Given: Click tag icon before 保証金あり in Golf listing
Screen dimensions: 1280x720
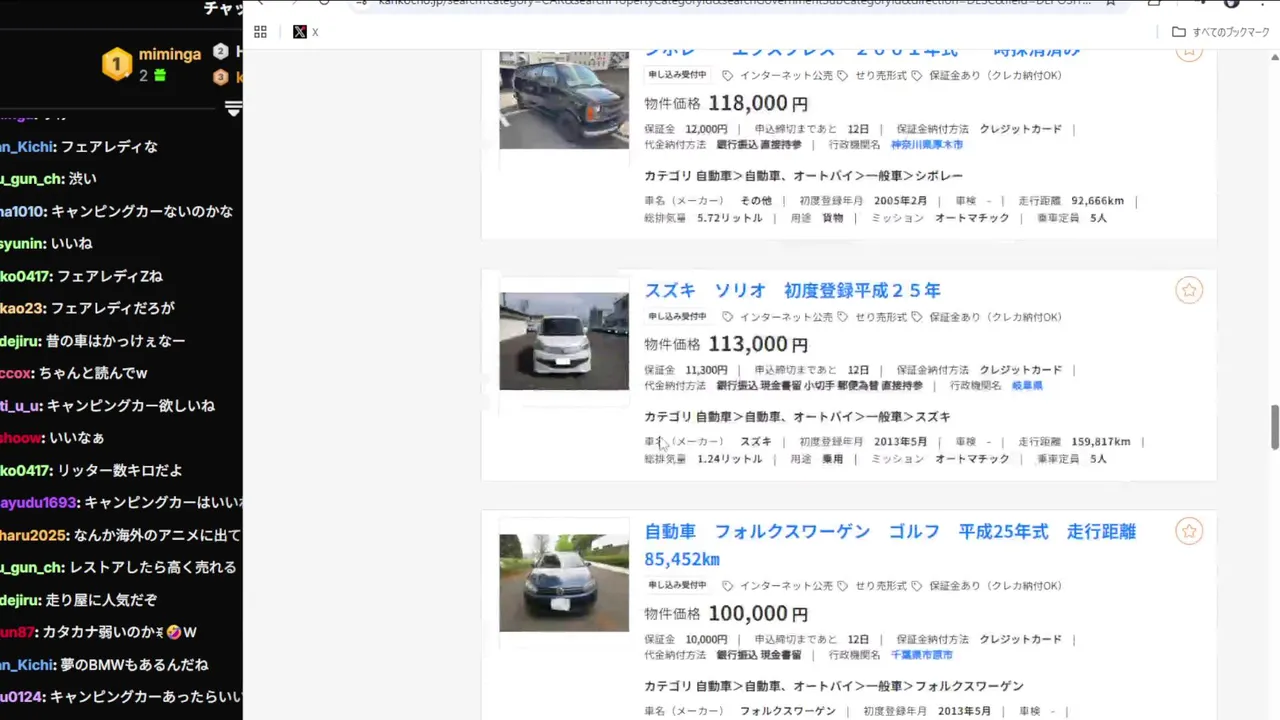Looking at the screenshot, I should [x=917, y=586].
